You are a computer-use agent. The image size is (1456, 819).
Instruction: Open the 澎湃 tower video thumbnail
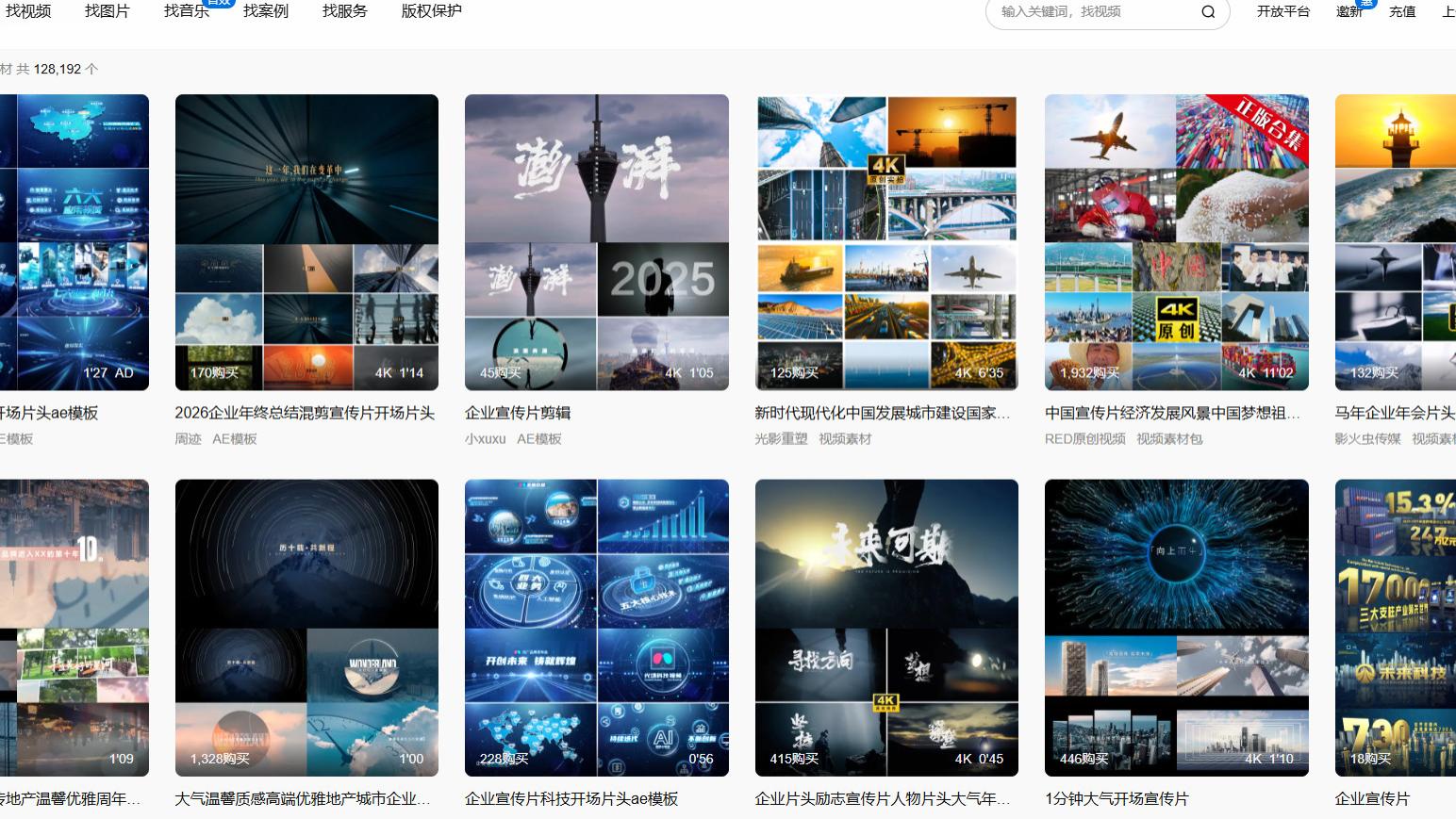597,242
